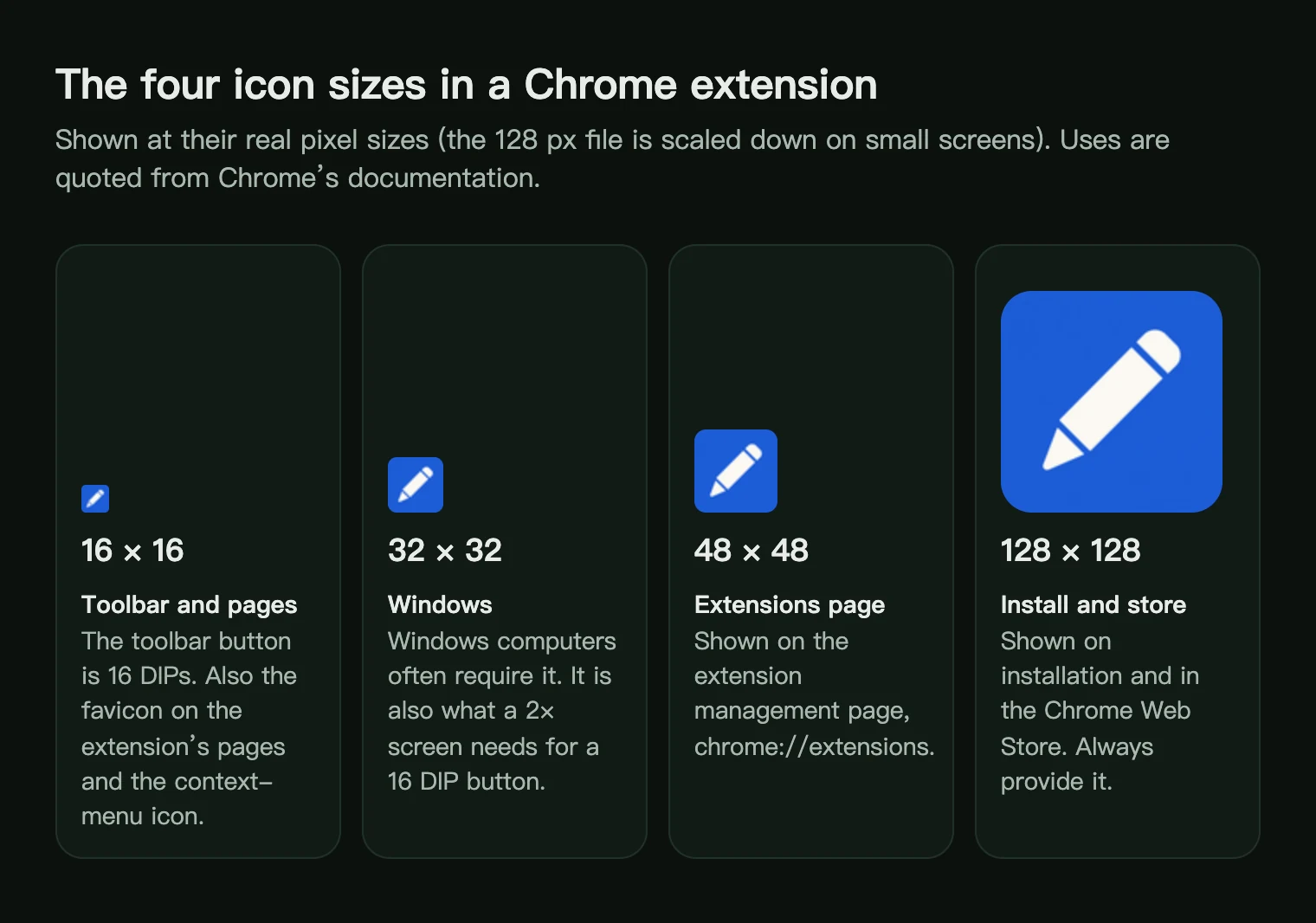Screen dimensions: 1316x923
Task: Click the large 128 × 128 pencil icon
Action: pyautogui.click(x=1112, y=402)
